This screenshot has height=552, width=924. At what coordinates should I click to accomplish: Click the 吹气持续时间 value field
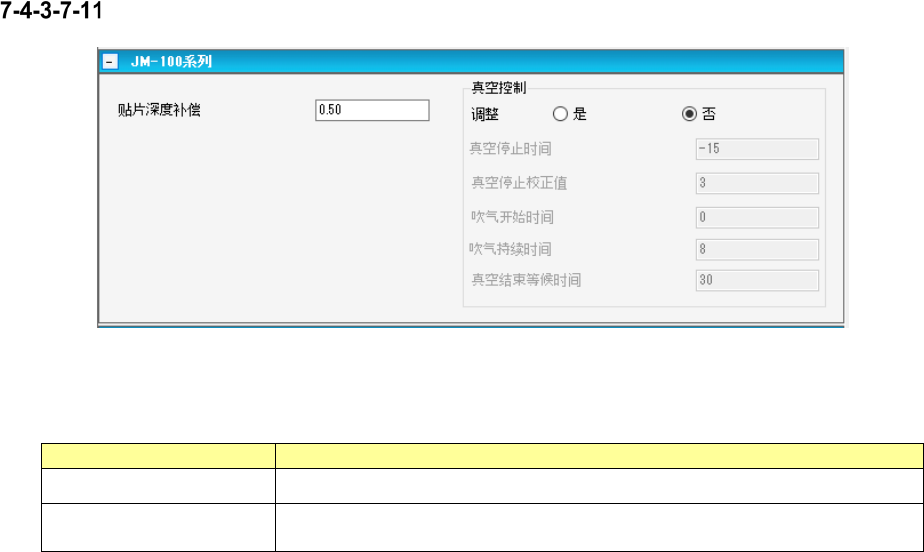757,249
